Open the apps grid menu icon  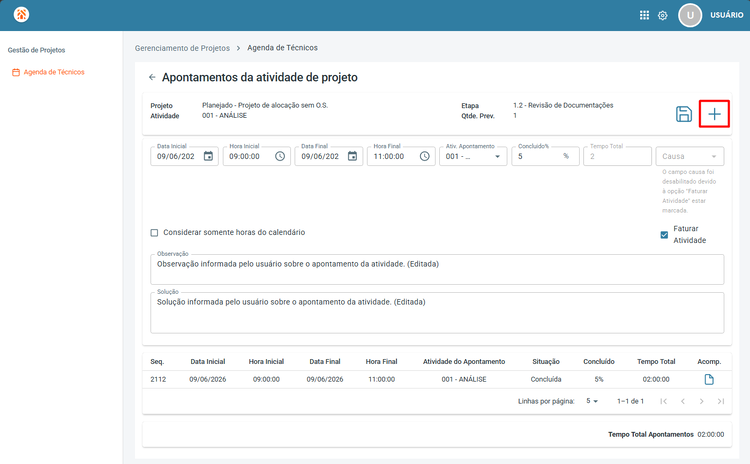pyautogui.click(x=644, y=15)
